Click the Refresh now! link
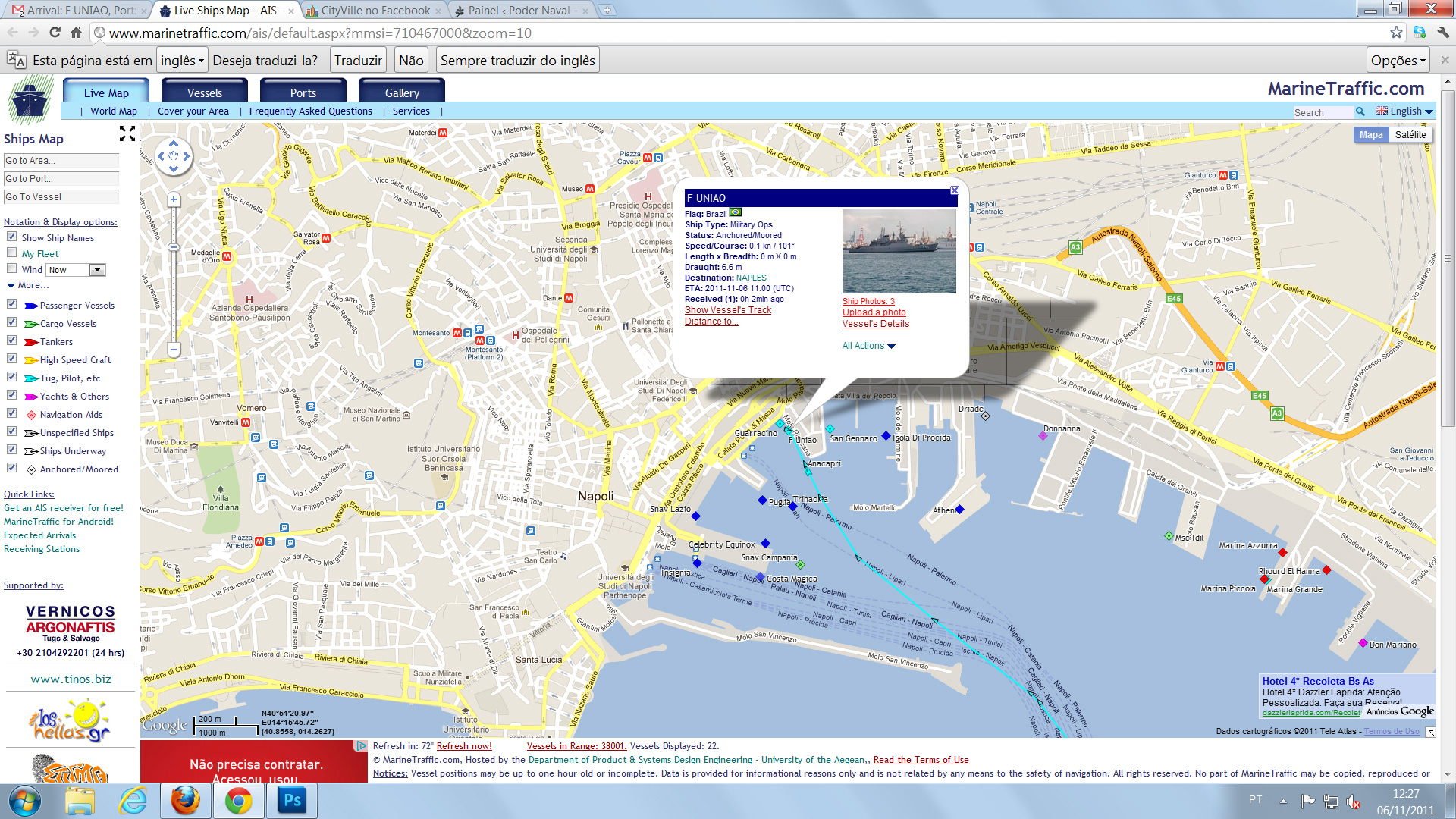The width and height of the screenshot is (1456, 819). 464,746
